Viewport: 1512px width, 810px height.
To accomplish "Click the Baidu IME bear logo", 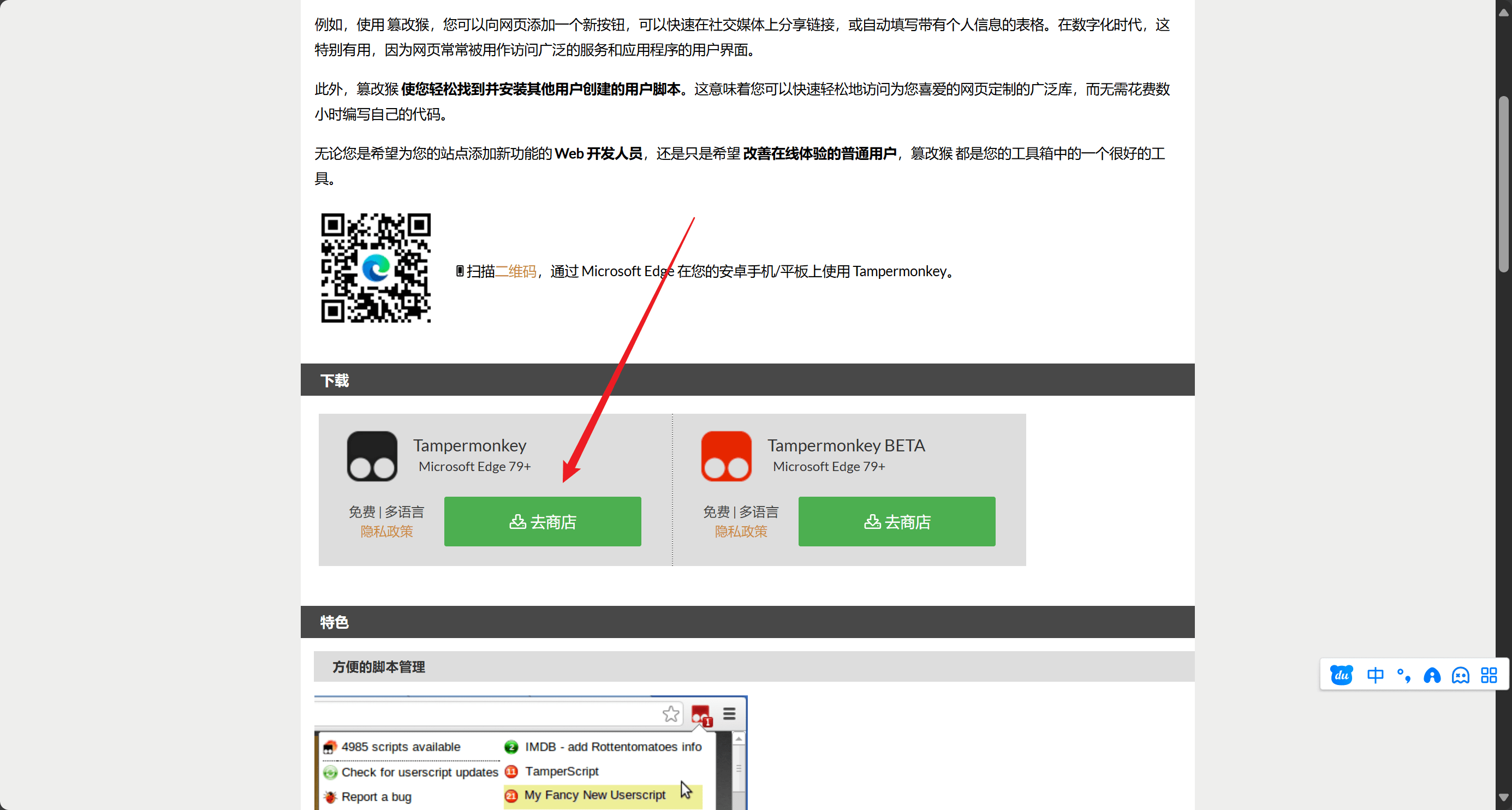I will 1341,676.
